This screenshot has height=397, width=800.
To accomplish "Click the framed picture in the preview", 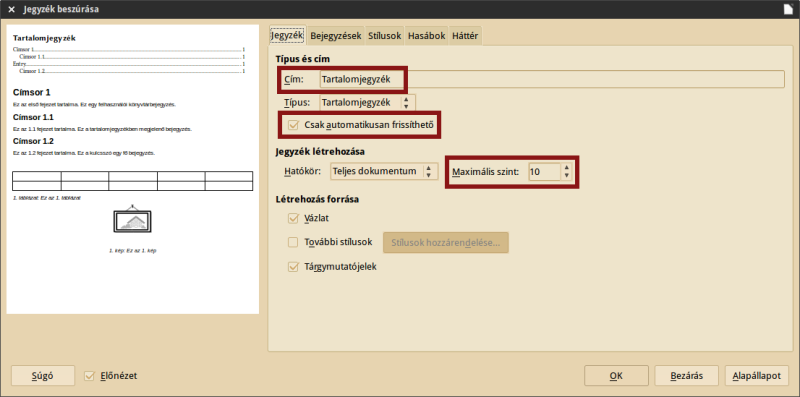I will click(132, 219).
